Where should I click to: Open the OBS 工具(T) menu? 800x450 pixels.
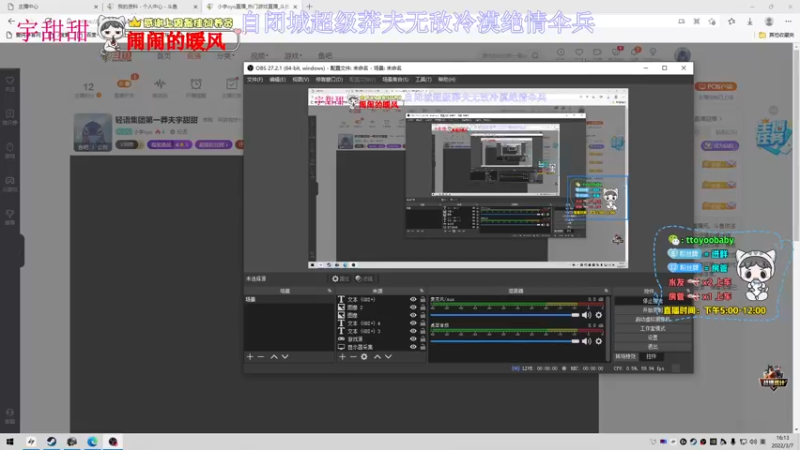(x=423, y=80)
